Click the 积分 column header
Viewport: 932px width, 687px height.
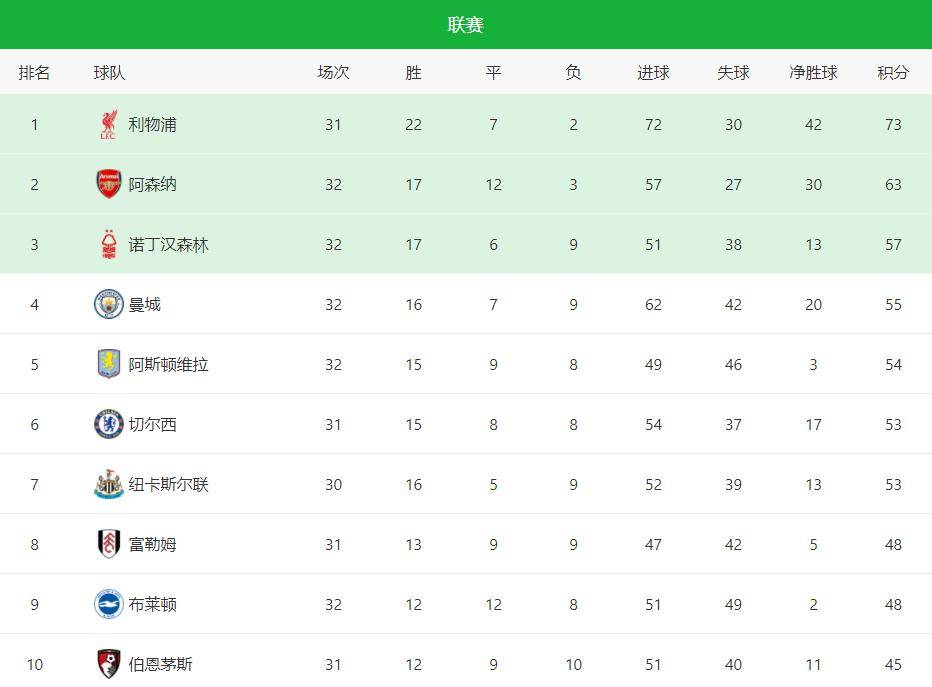tap(893, 73)
